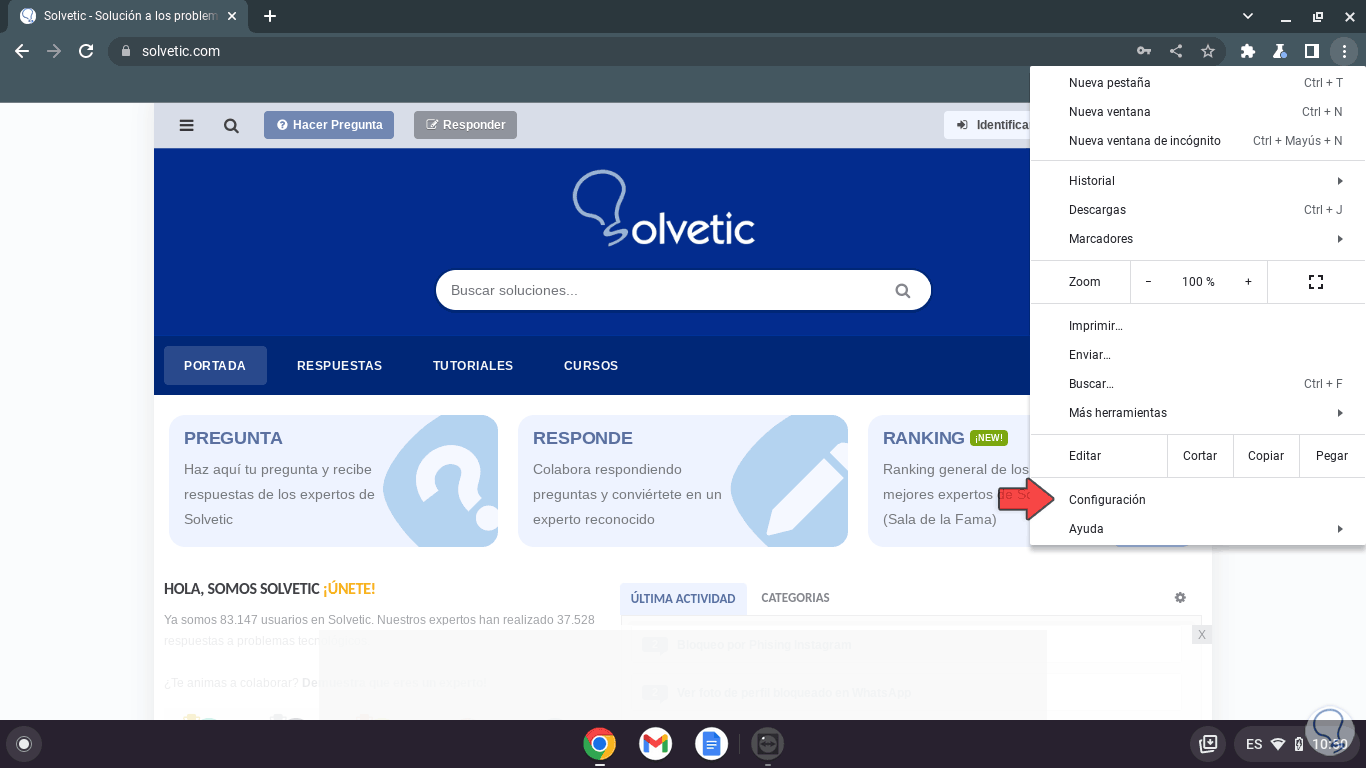Submit search with the search bar magnifier
1366x768 pixels.
[x=903, y=291]
